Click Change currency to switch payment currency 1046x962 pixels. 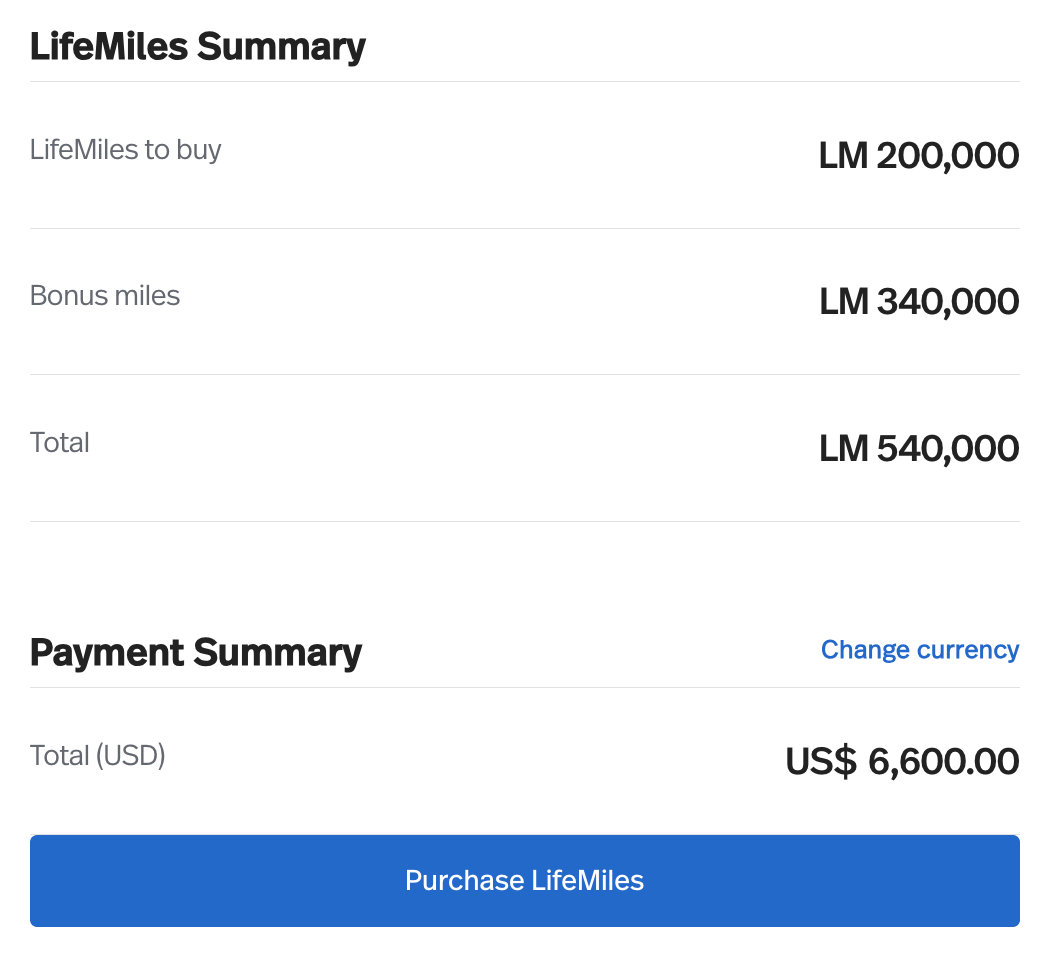(919, 650)
